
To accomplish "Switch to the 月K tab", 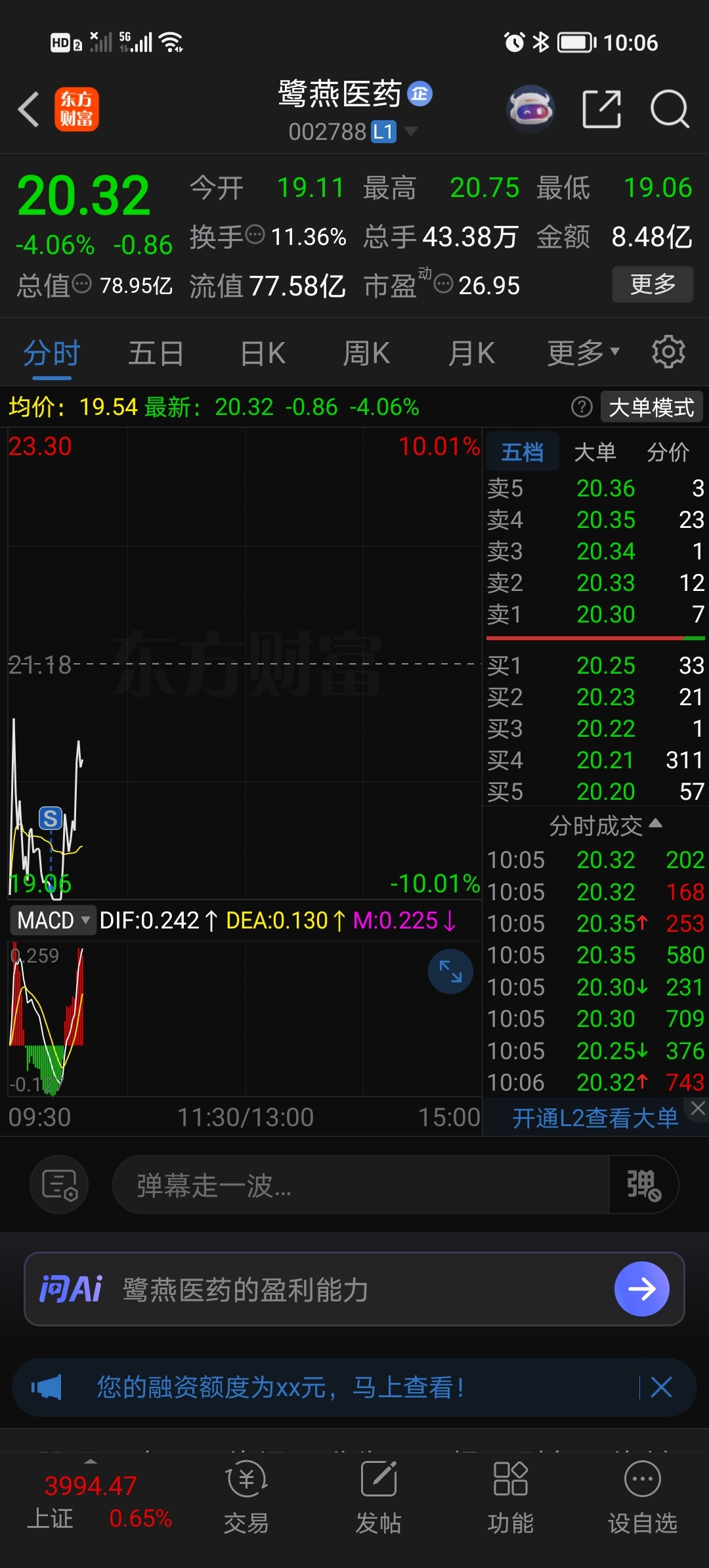I will point(471,353).
